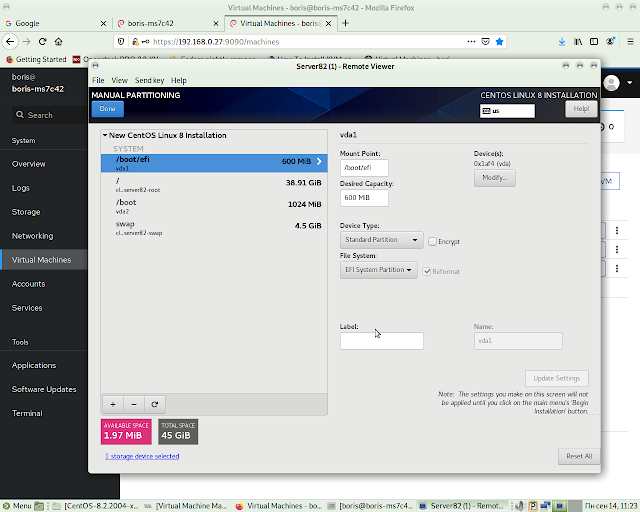Viewport: 640px width, 512px height.
Task: Click the Desired Capacity input field
Action: (x=364, y=198)
